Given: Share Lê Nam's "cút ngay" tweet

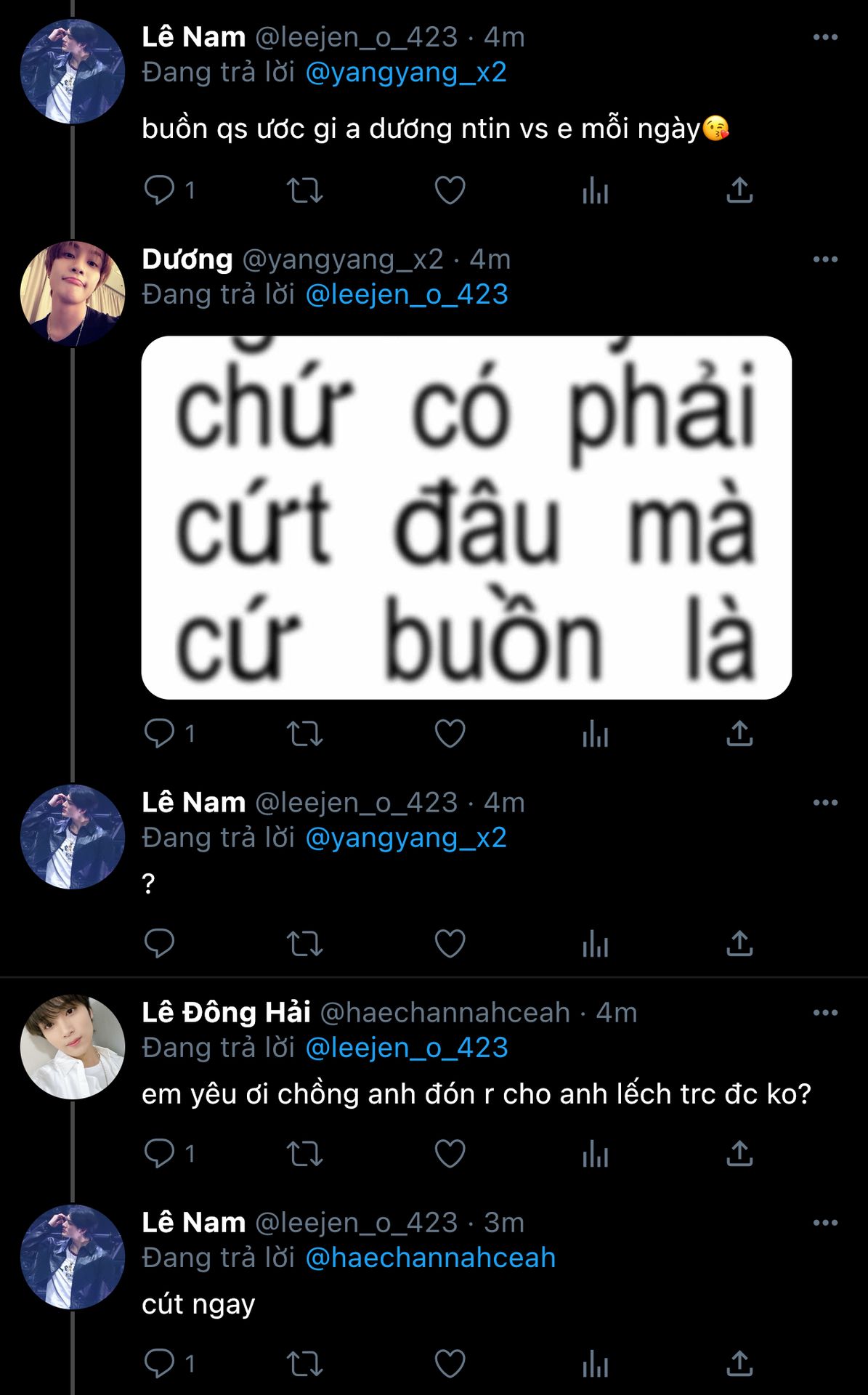Looking at the screenshot, I should [x=739, y=1364].
